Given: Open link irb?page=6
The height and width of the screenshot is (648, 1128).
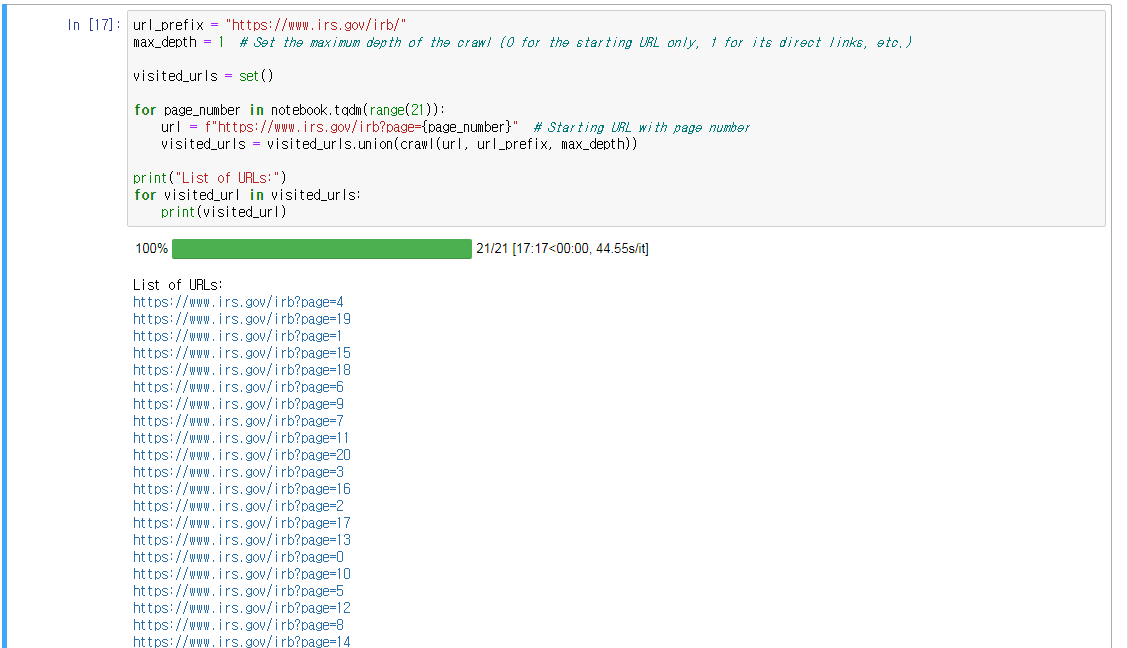Looking at the screenshot, I should click(238, 387).
